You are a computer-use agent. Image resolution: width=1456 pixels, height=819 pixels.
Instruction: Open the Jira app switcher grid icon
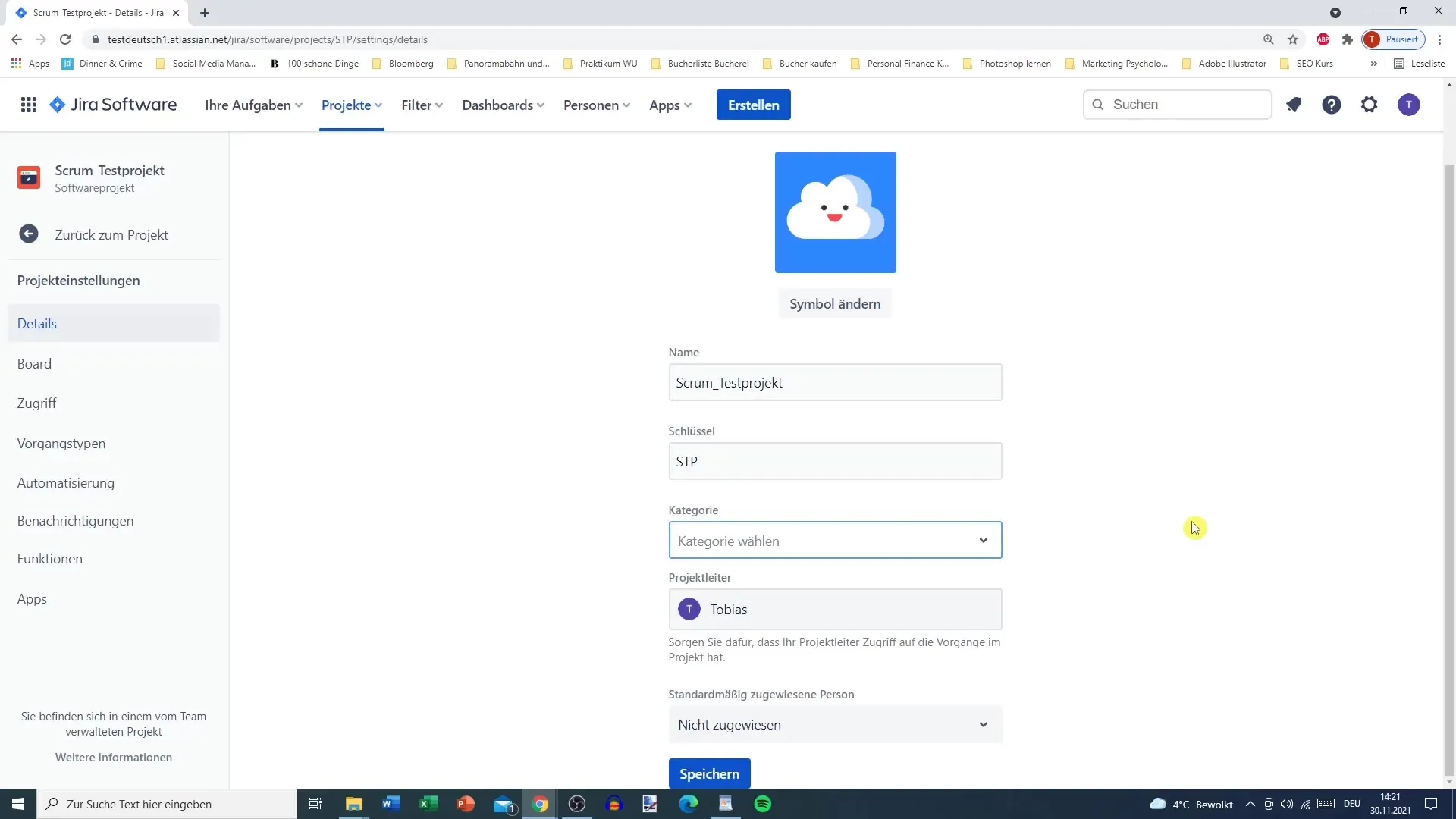click(29, 105)
